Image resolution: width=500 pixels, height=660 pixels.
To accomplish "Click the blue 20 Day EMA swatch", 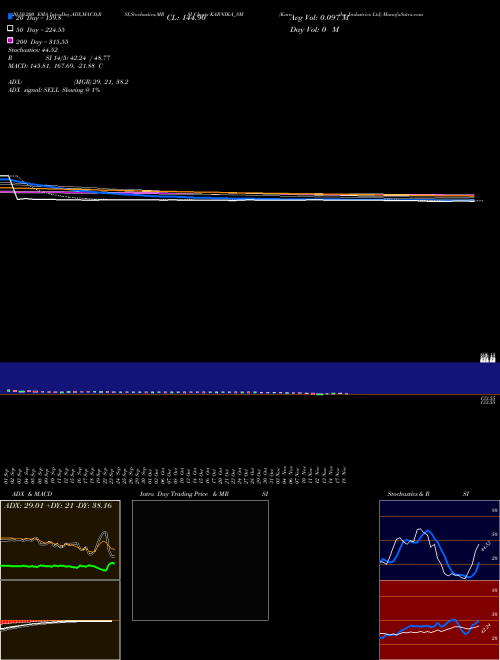I will point(11,16).
